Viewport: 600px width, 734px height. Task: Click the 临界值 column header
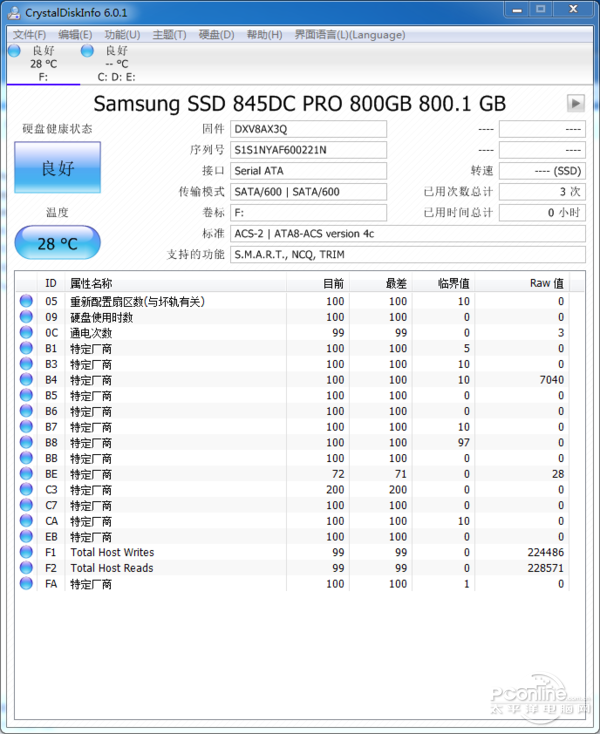[443, 283]
